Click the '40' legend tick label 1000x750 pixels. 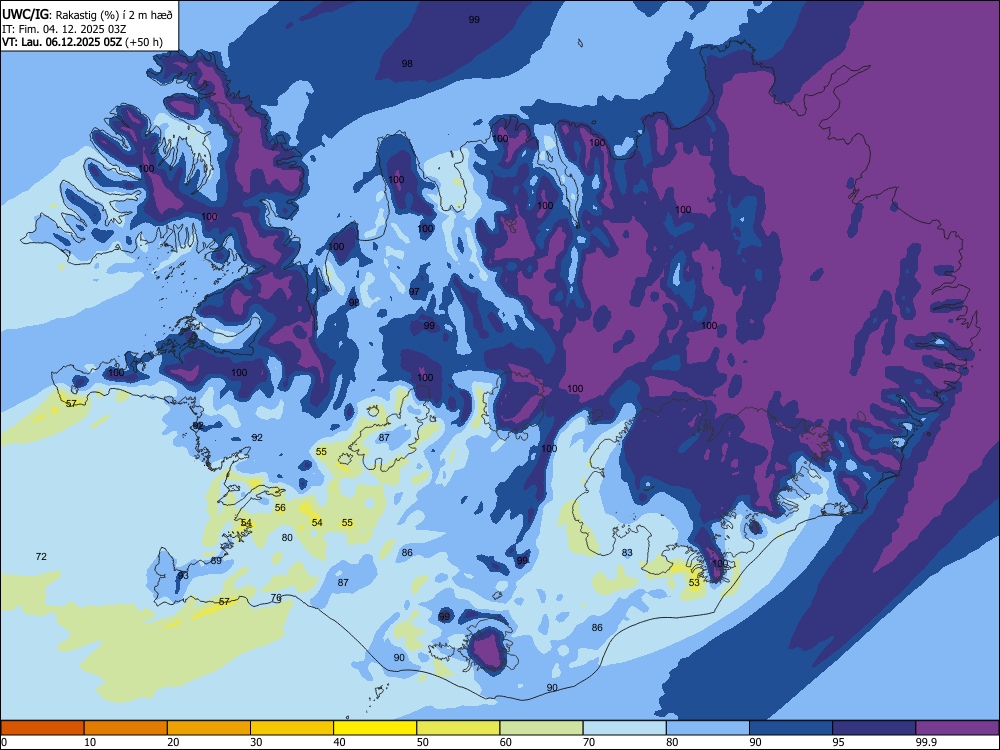340,742
